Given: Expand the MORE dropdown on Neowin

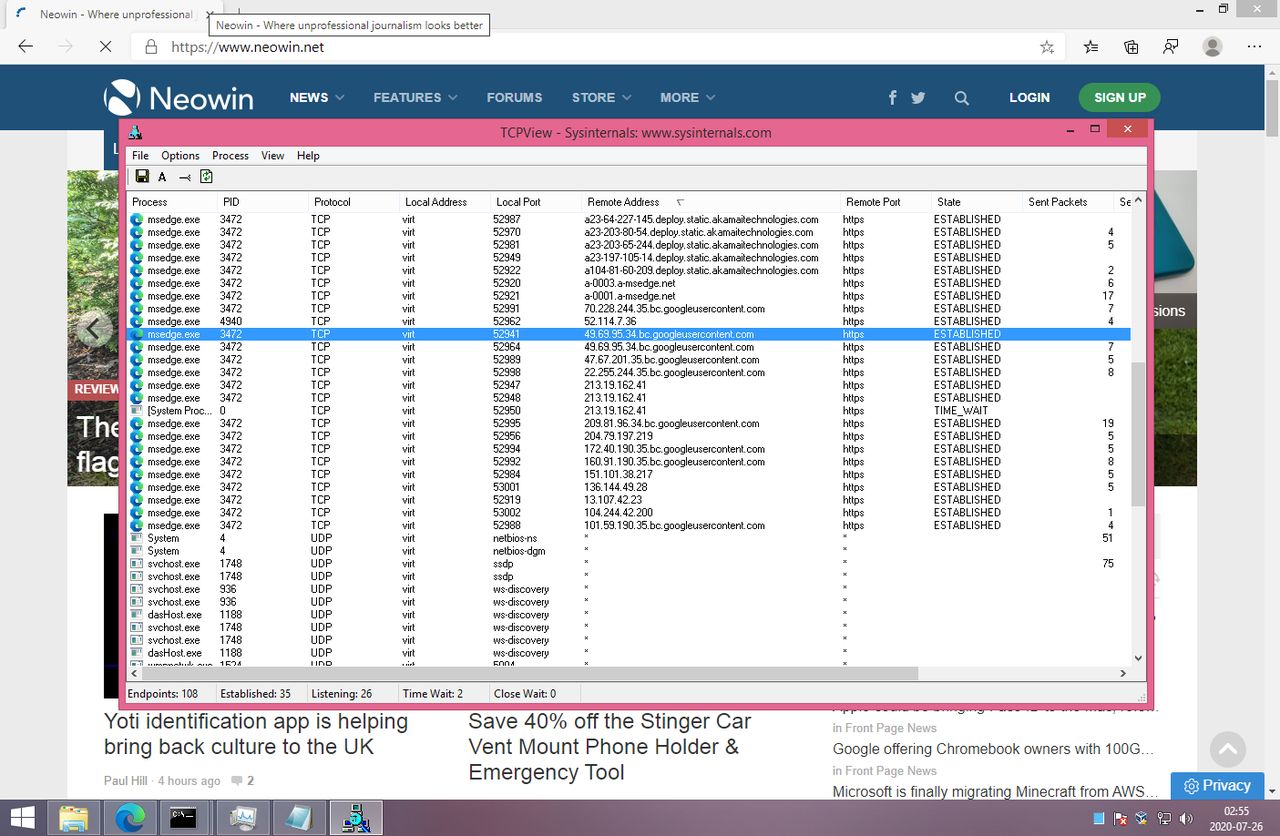Looking at the screenshot, I should coord(688,98).
